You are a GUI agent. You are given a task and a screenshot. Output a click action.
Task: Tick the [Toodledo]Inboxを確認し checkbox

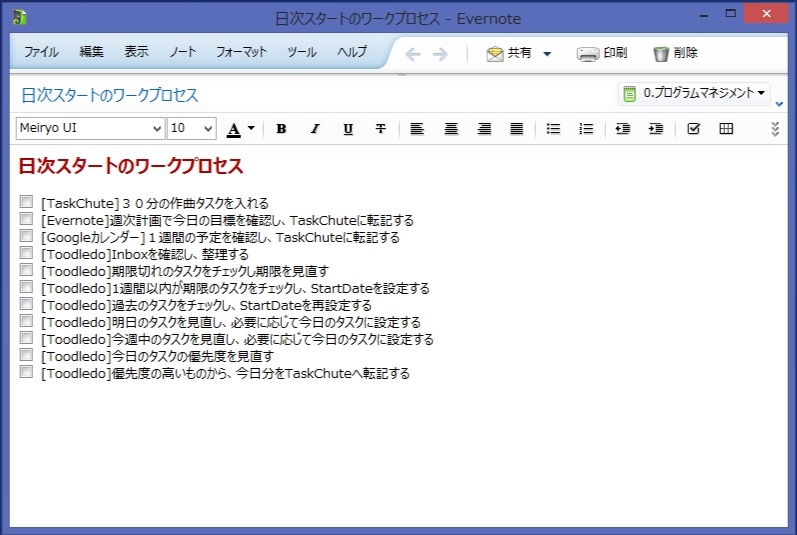(26, 253)
